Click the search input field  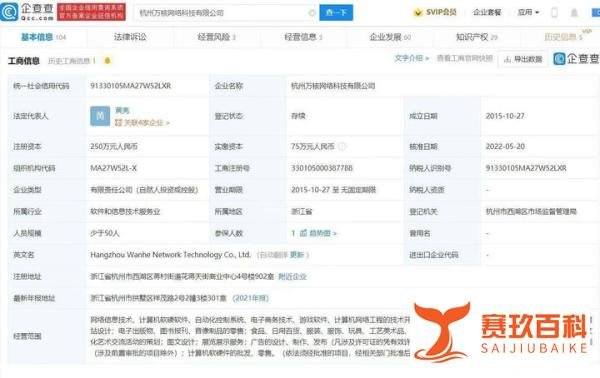pos(226,13)
